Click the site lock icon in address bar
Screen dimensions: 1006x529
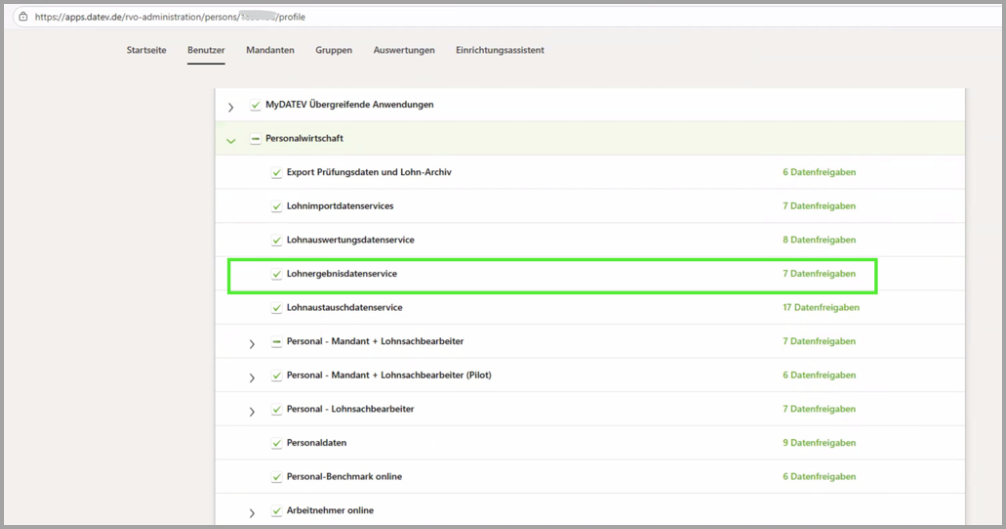point(23,16)
